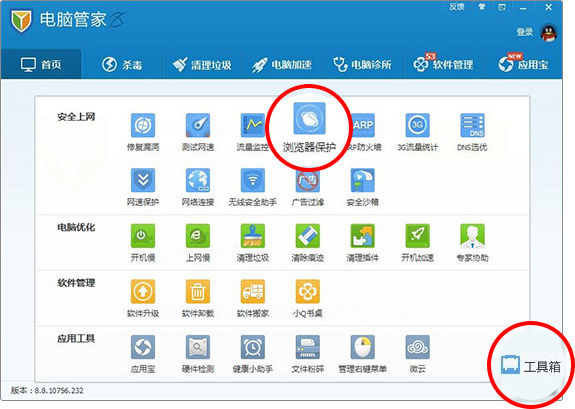Viewport: 575px width, 409px height.
Task: Switch to 电脑诊所 tab
Action: click(362, 64)
